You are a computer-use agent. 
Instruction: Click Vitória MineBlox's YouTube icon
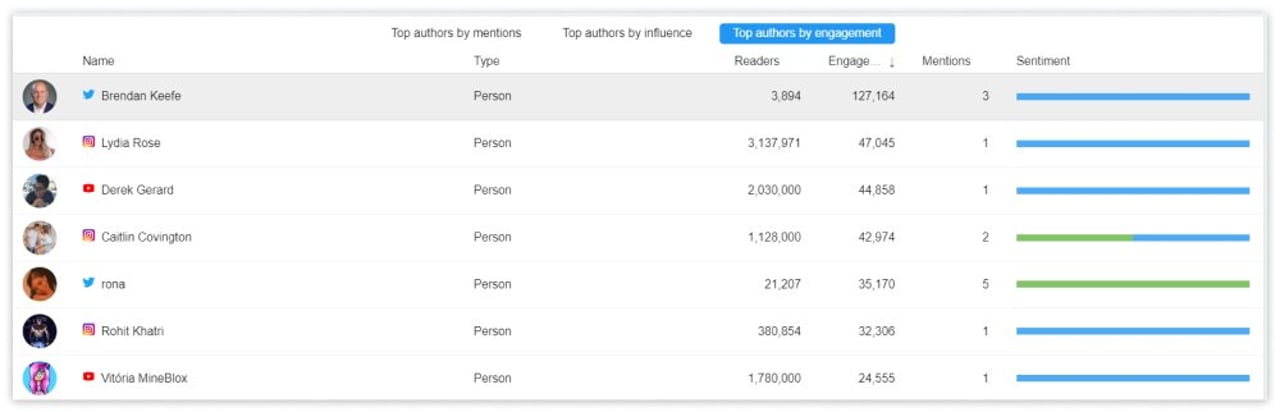(x=89, y=377)
